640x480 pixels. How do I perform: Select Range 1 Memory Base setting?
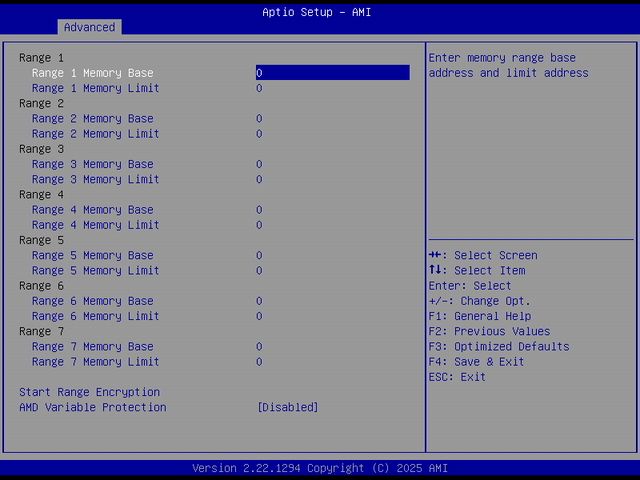[93, 73]
